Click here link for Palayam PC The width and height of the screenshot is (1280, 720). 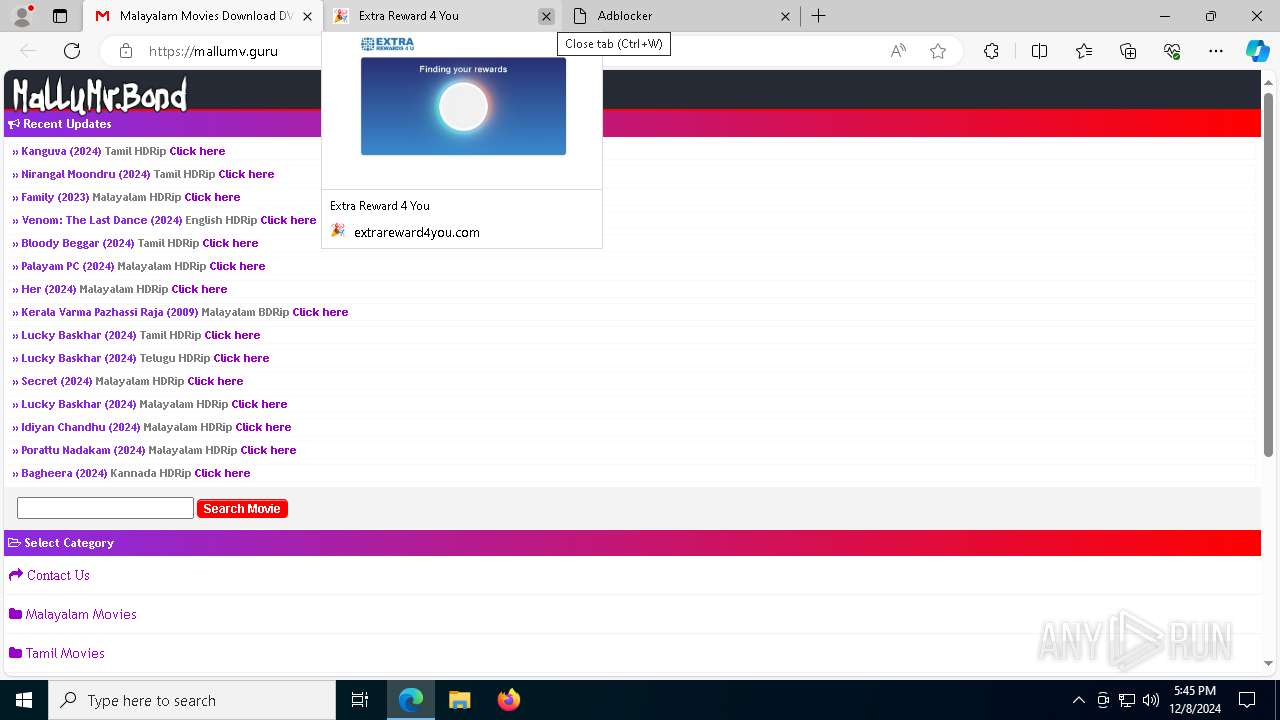(x=237, y=266)
